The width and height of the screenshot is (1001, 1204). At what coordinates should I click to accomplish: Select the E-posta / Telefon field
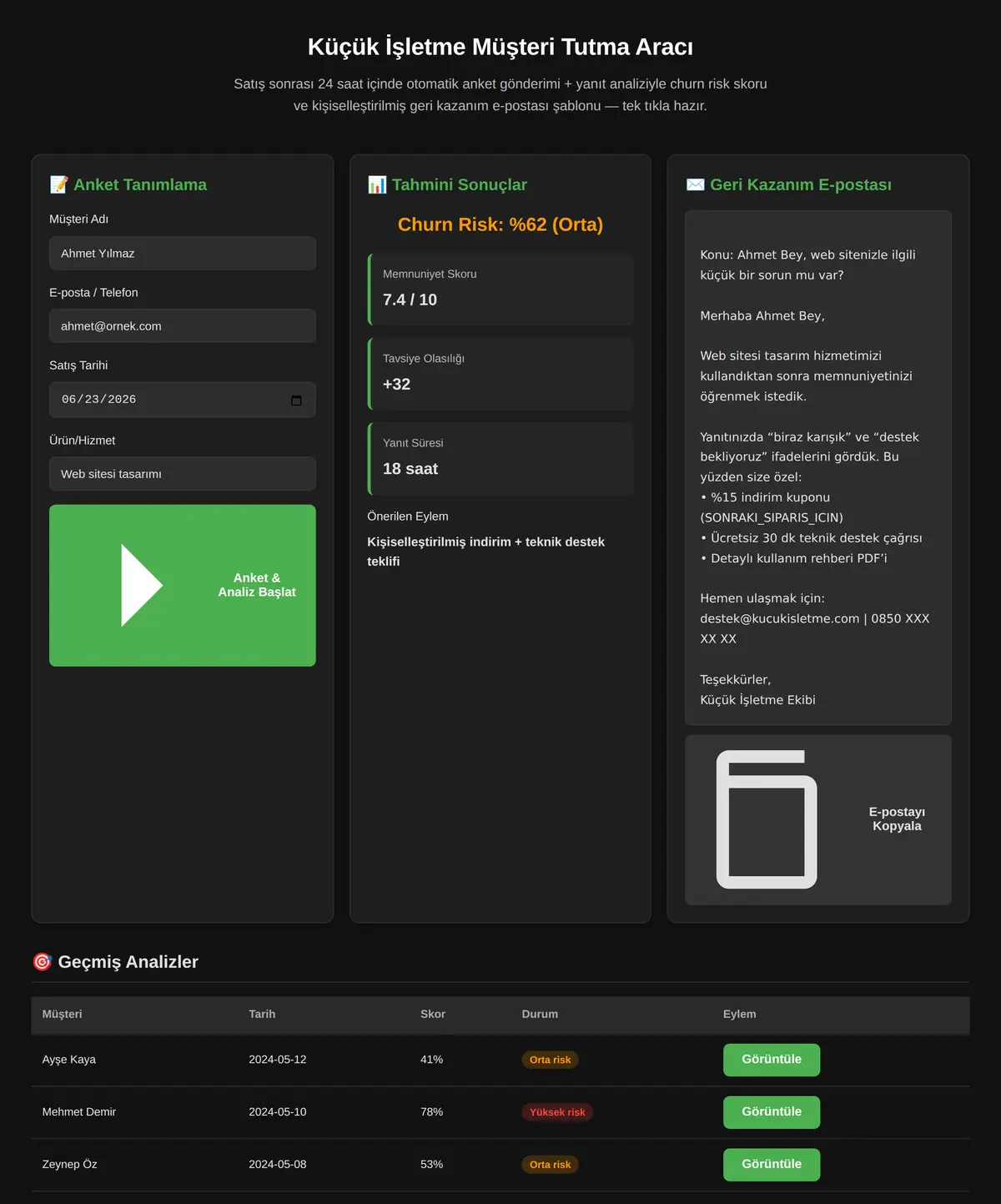[183, 326]
